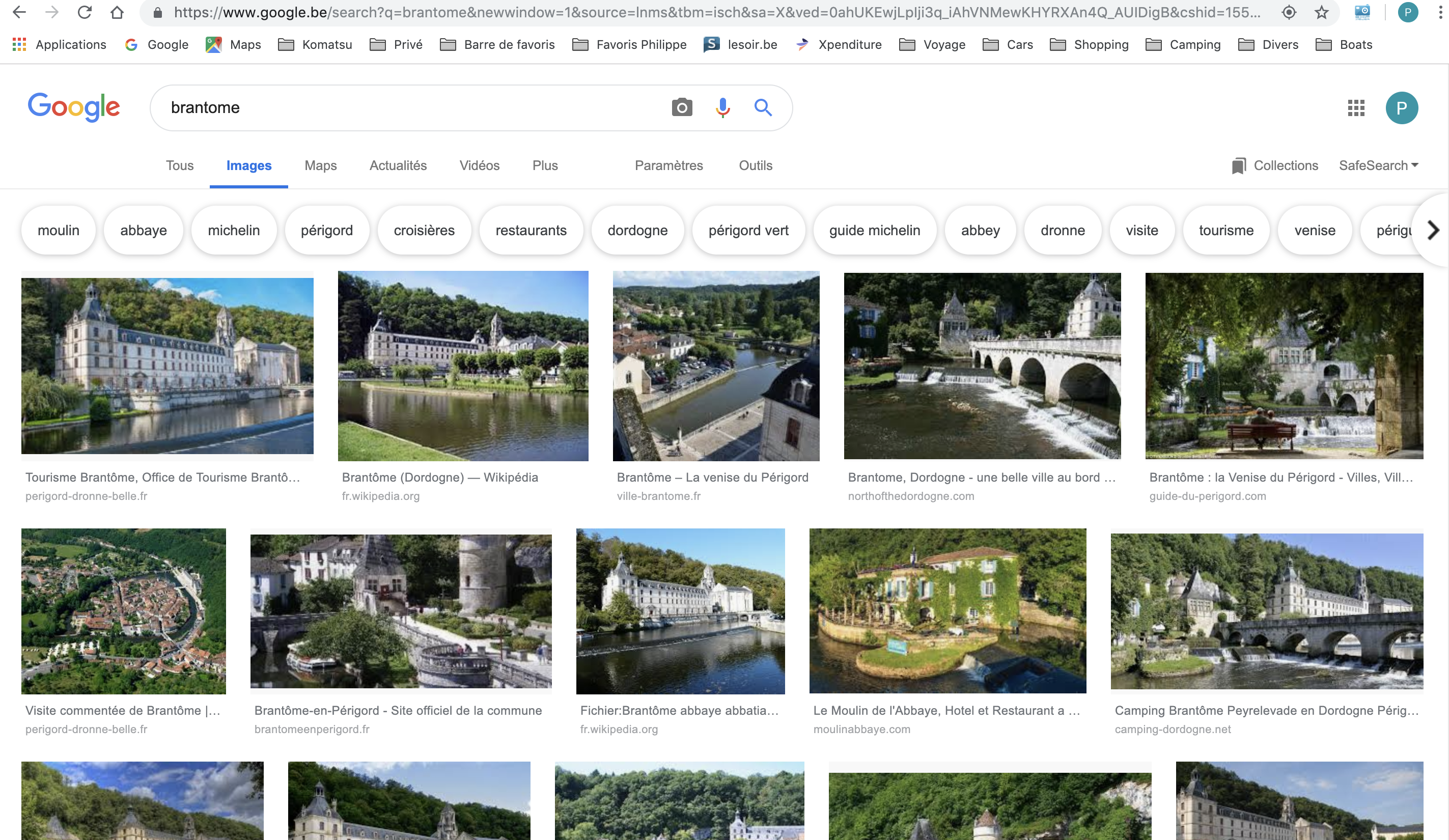
Task: Filter results with the croisières chip
Action: tap(424, 231)
